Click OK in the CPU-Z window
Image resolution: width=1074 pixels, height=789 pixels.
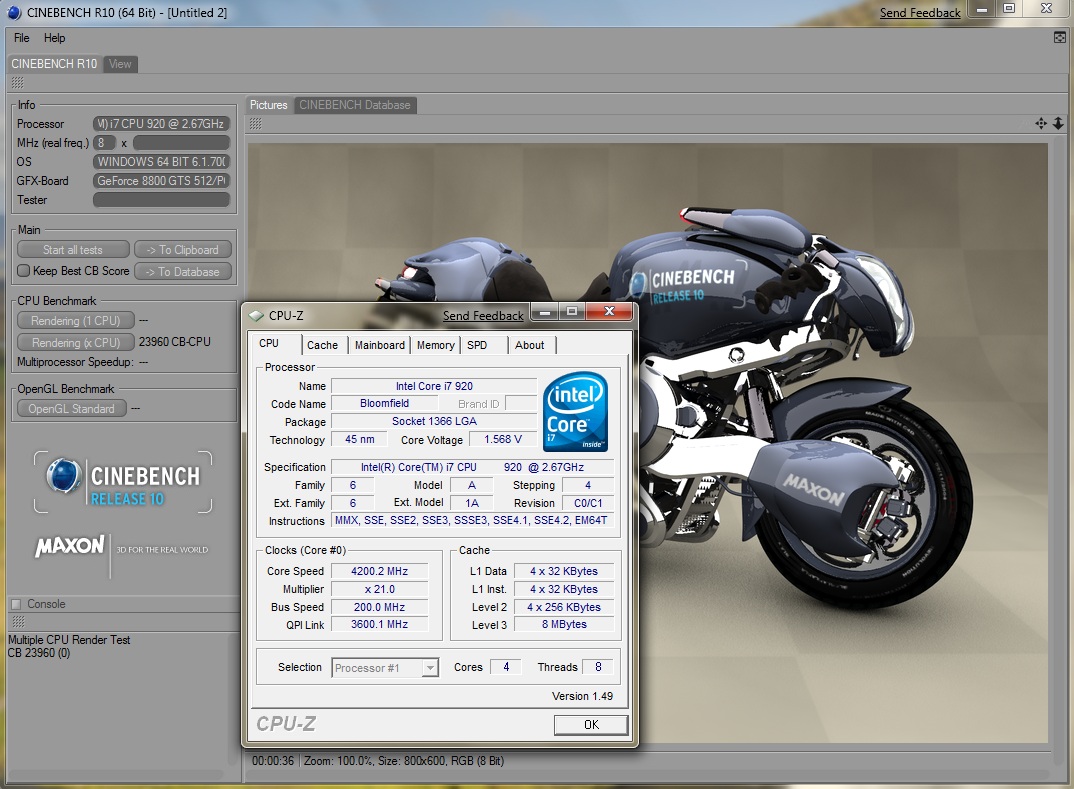click(591, 725)
